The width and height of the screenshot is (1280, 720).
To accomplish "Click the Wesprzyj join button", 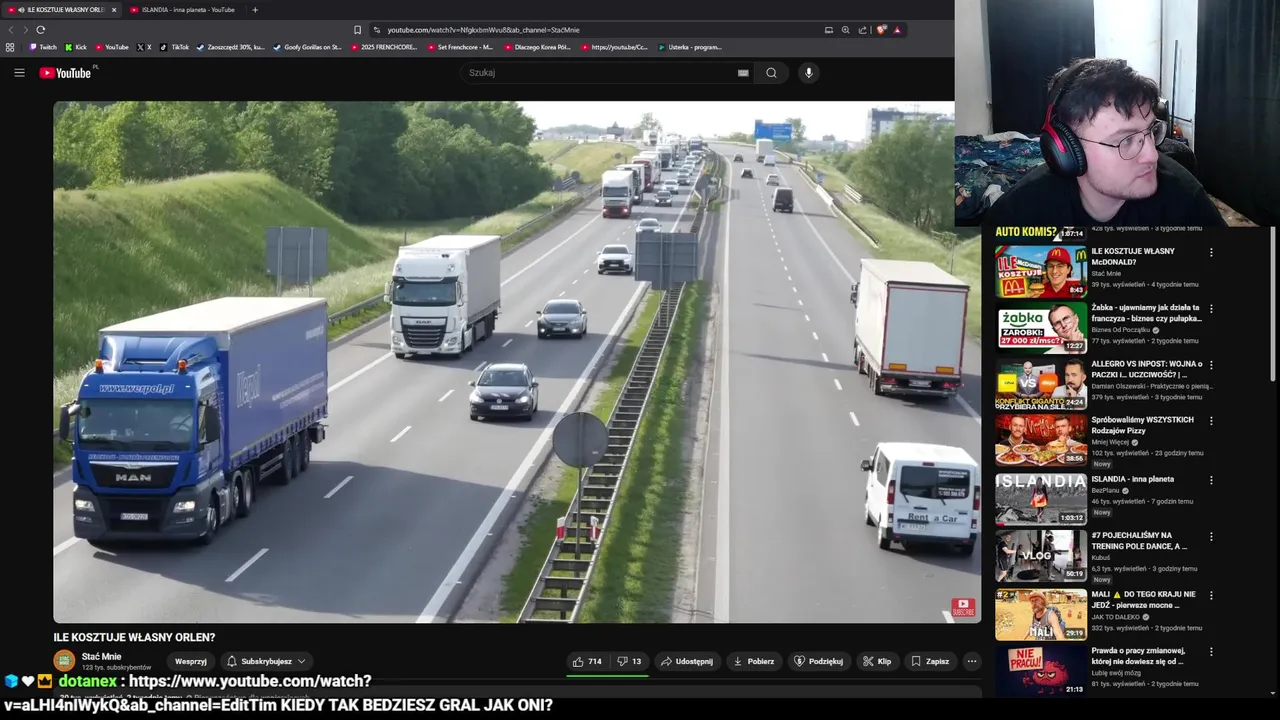I will tap(191, 661).
